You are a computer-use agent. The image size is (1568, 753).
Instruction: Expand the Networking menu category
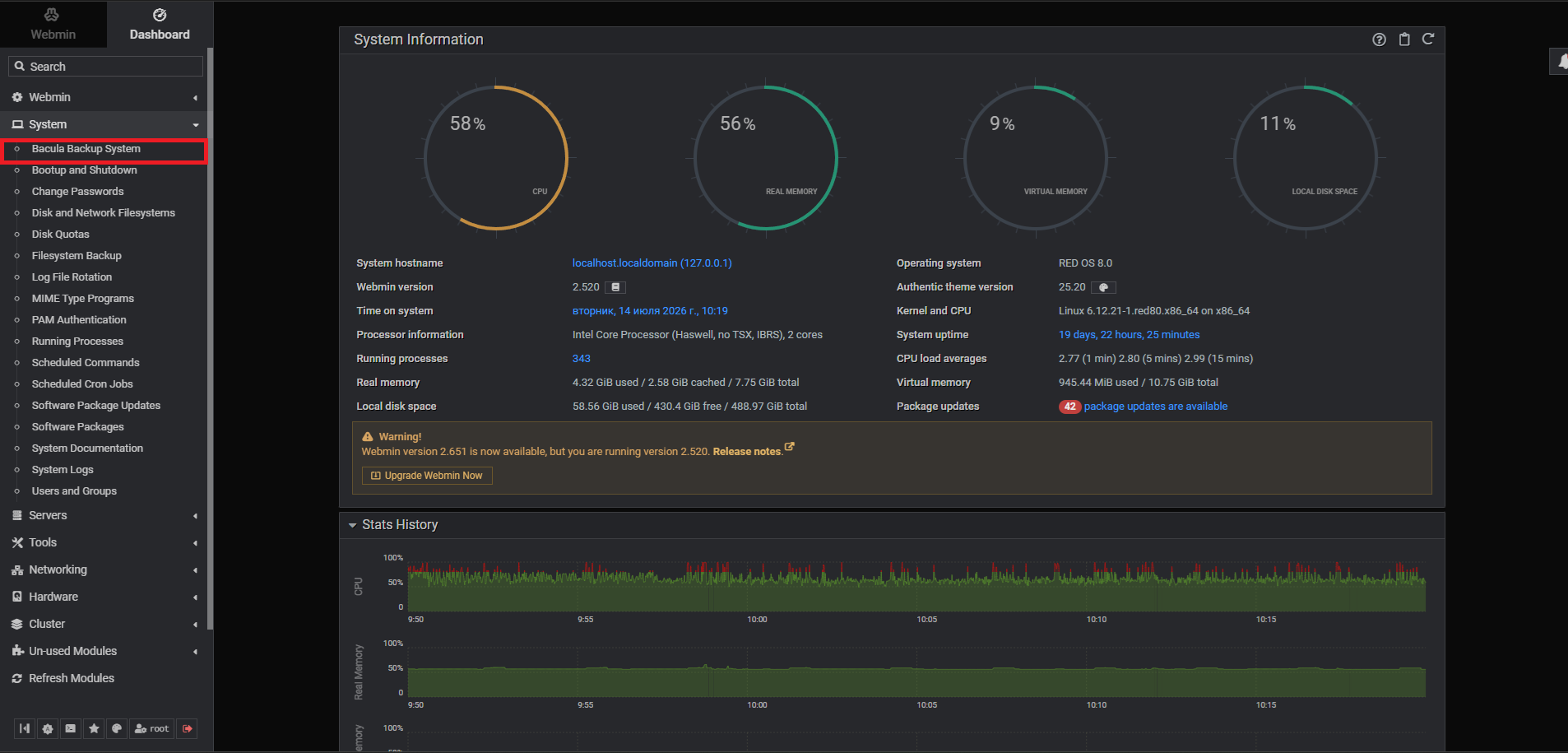(104, 569)
